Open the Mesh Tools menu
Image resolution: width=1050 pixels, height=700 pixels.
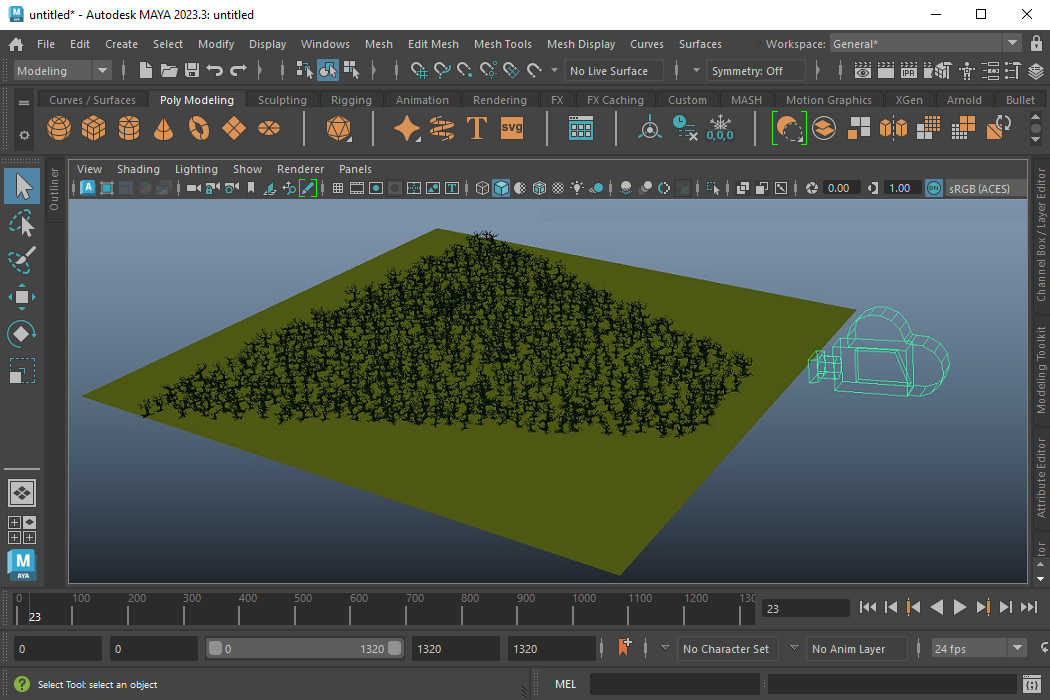tap(502, 44)
